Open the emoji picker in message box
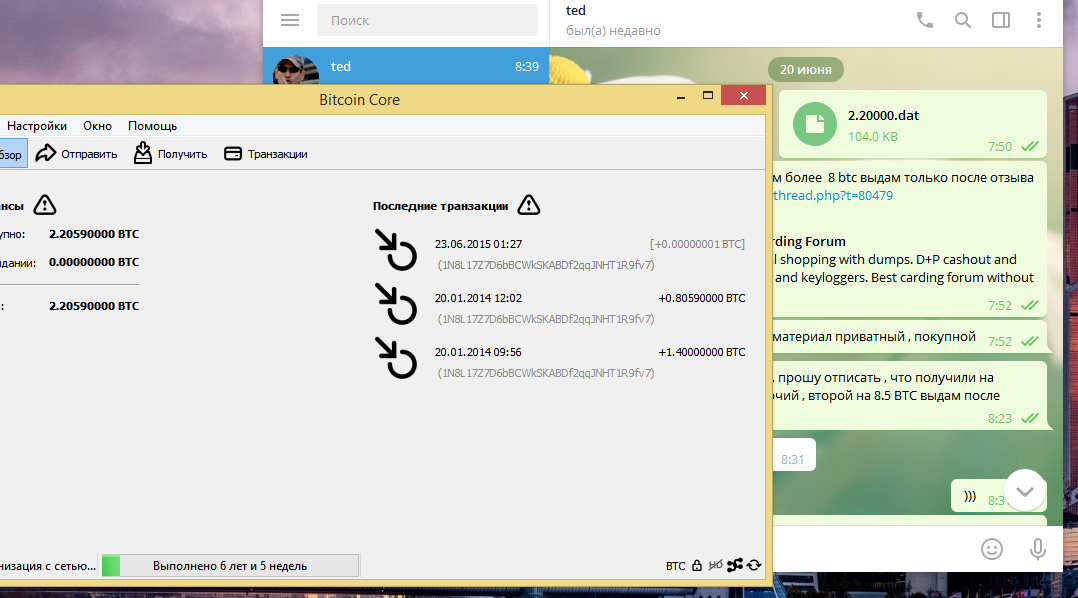 (x=991, y=548)
